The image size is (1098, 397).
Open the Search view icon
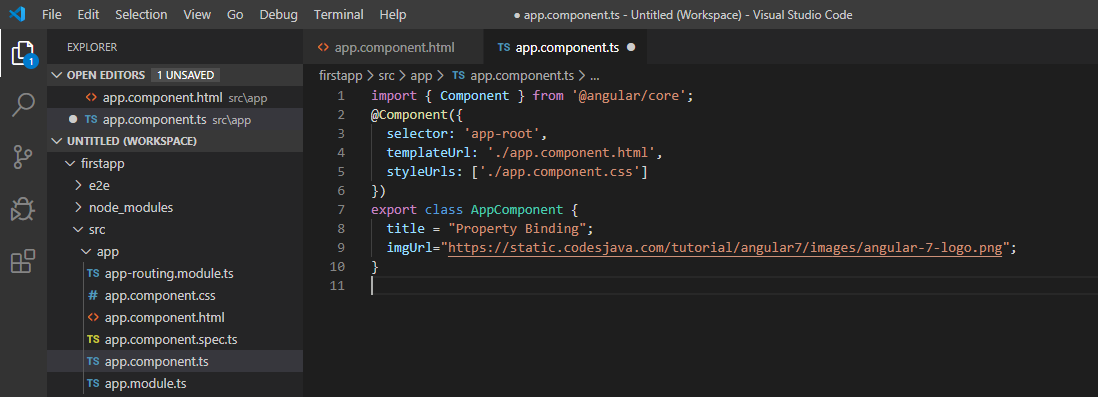(x=23, y=105)
